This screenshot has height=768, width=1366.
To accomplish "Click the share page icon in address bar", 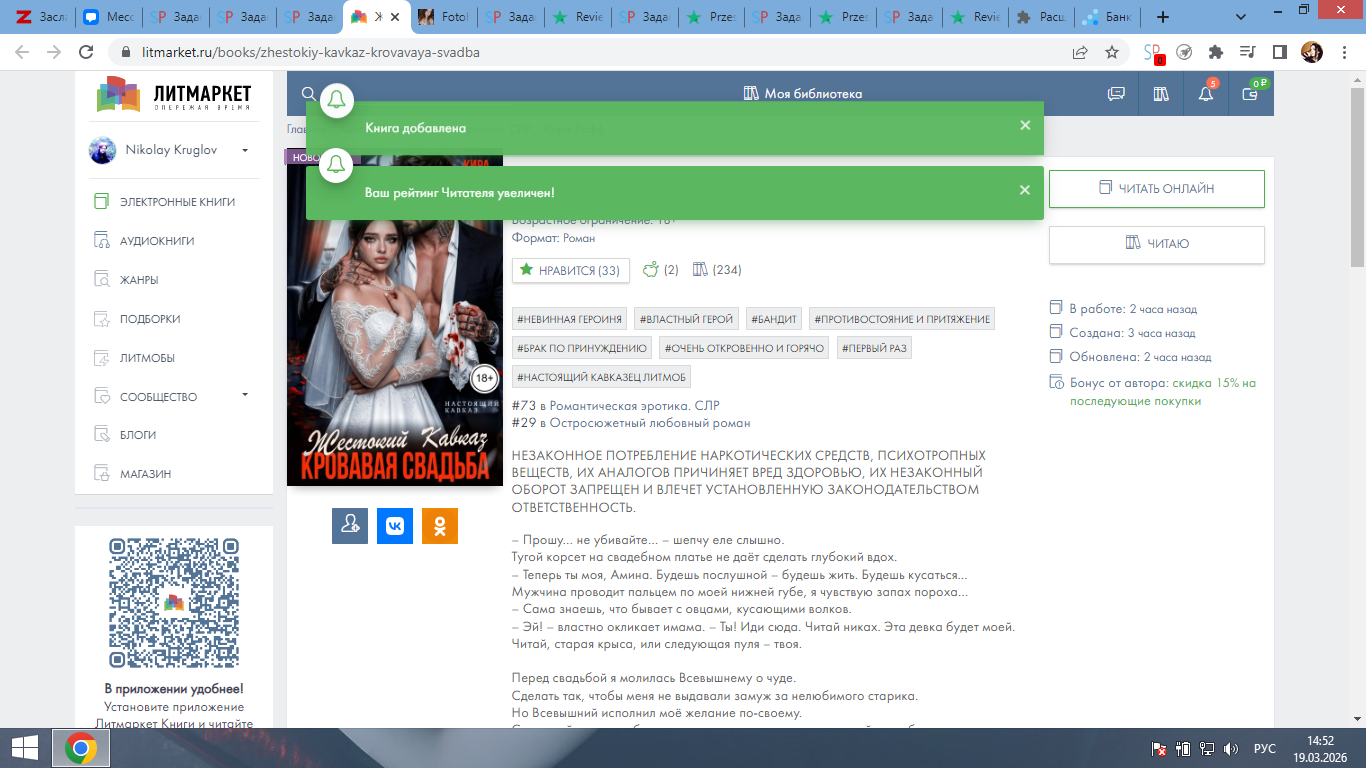I will click(x=1080, y=52).
